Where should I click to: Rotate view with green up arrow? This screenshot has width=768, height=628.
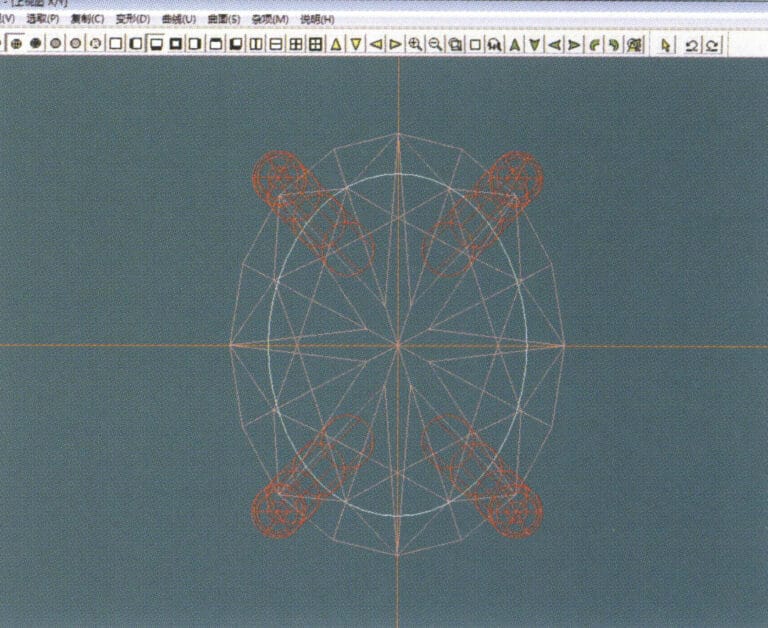[515, 45]
